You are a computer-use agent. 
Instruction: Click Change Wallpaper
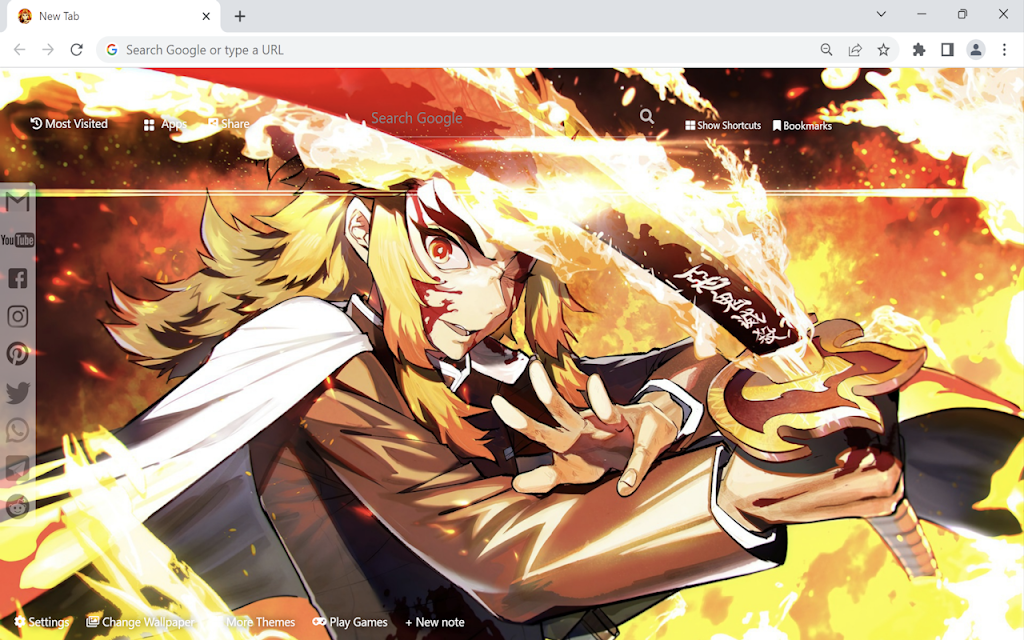140,622
